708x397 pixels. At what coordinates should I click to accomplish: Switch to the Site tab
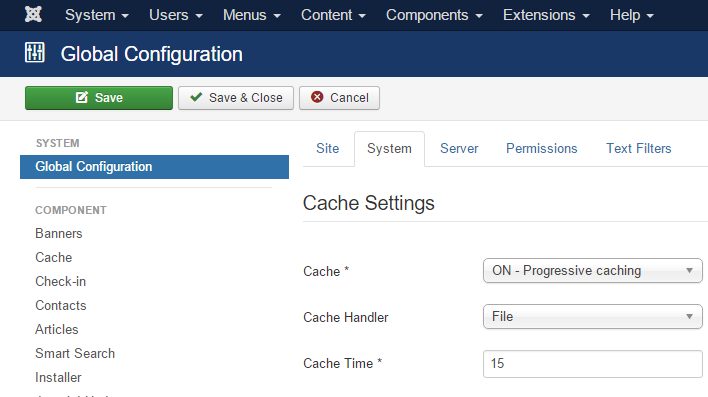[x=327, y=149]
